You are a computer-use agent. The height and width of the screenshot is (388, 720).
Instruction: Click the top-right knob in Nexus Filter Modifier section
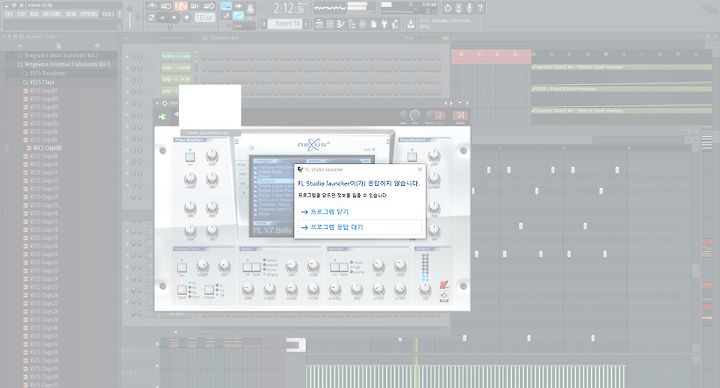coord(212,156)
